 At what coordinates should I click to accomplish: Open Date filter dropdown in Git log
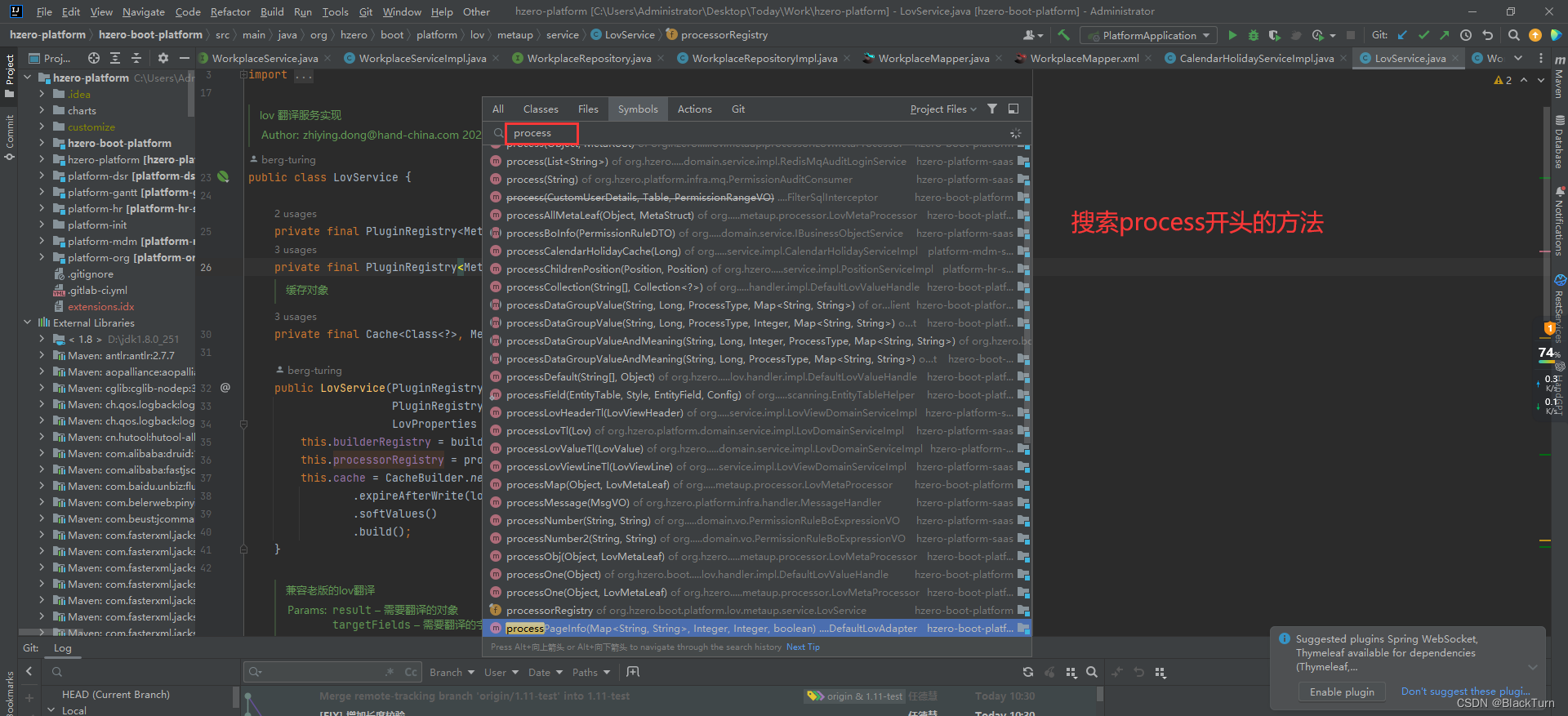point(545,672)
